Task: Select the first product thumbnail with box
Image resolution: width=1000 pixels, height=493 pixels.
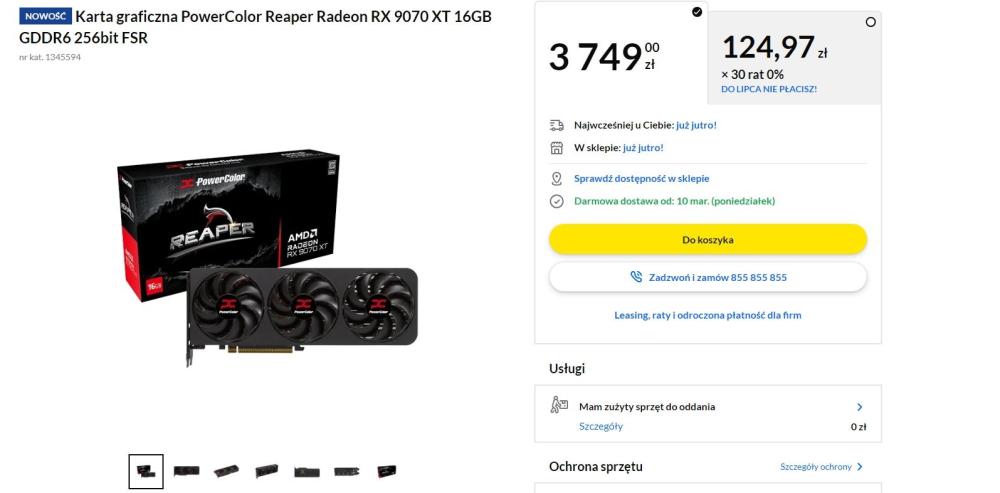Action: [146, 472]
